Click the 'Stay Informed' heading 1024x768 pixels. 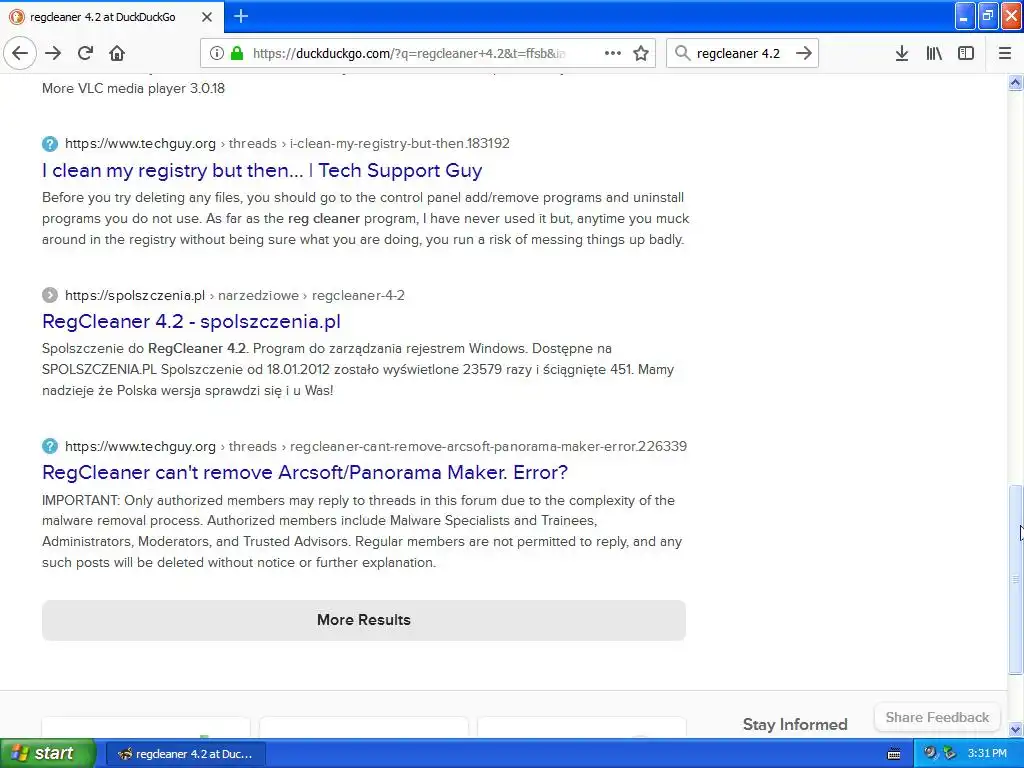795,724
